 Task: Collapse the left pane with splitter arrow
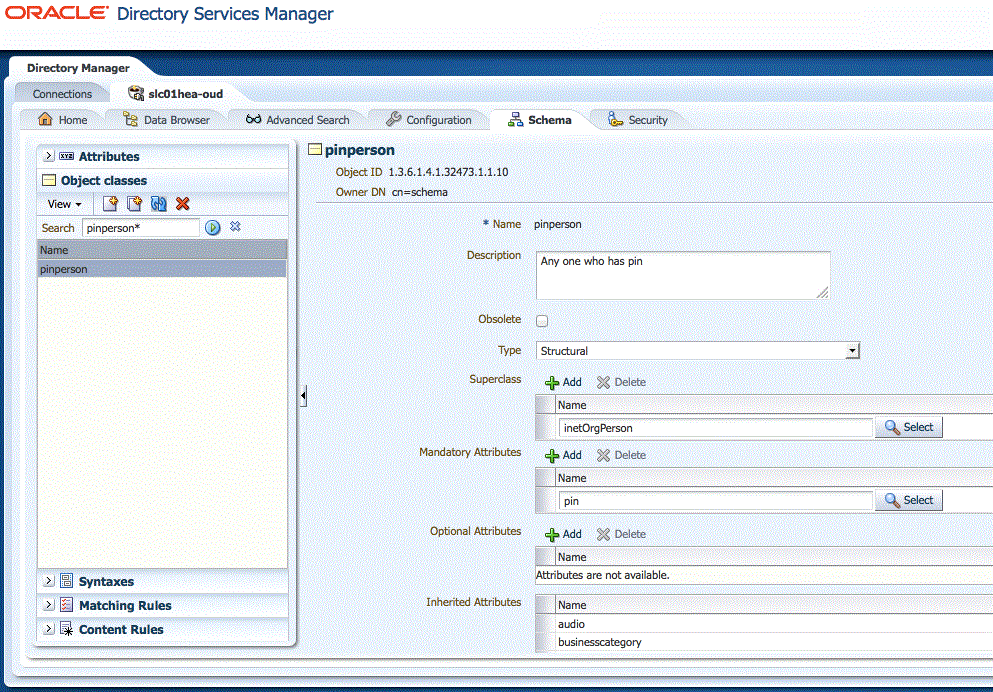coord(303,396)
